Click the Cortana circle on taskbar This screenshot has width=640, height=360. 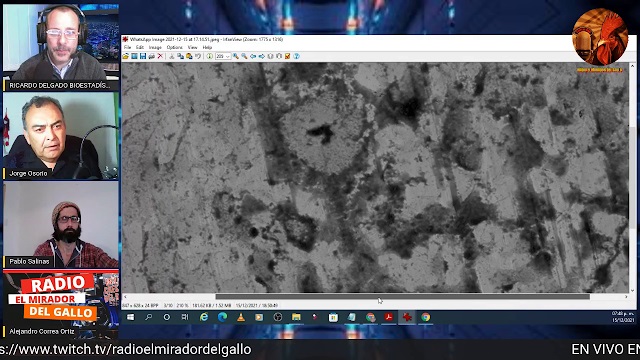point(167,317)
